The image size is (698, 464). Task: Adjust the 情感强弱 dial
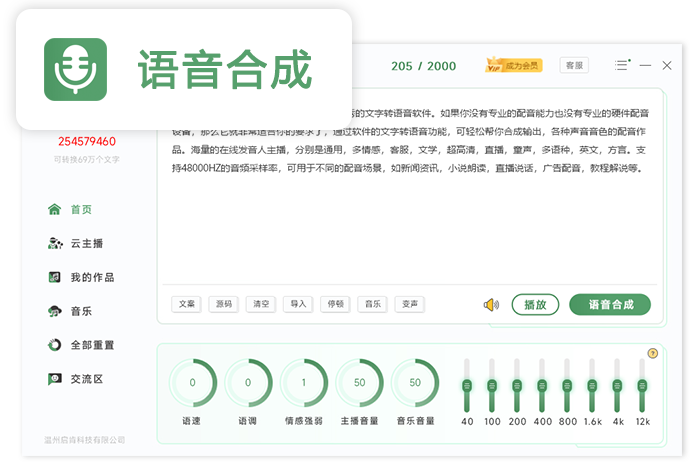304,383
